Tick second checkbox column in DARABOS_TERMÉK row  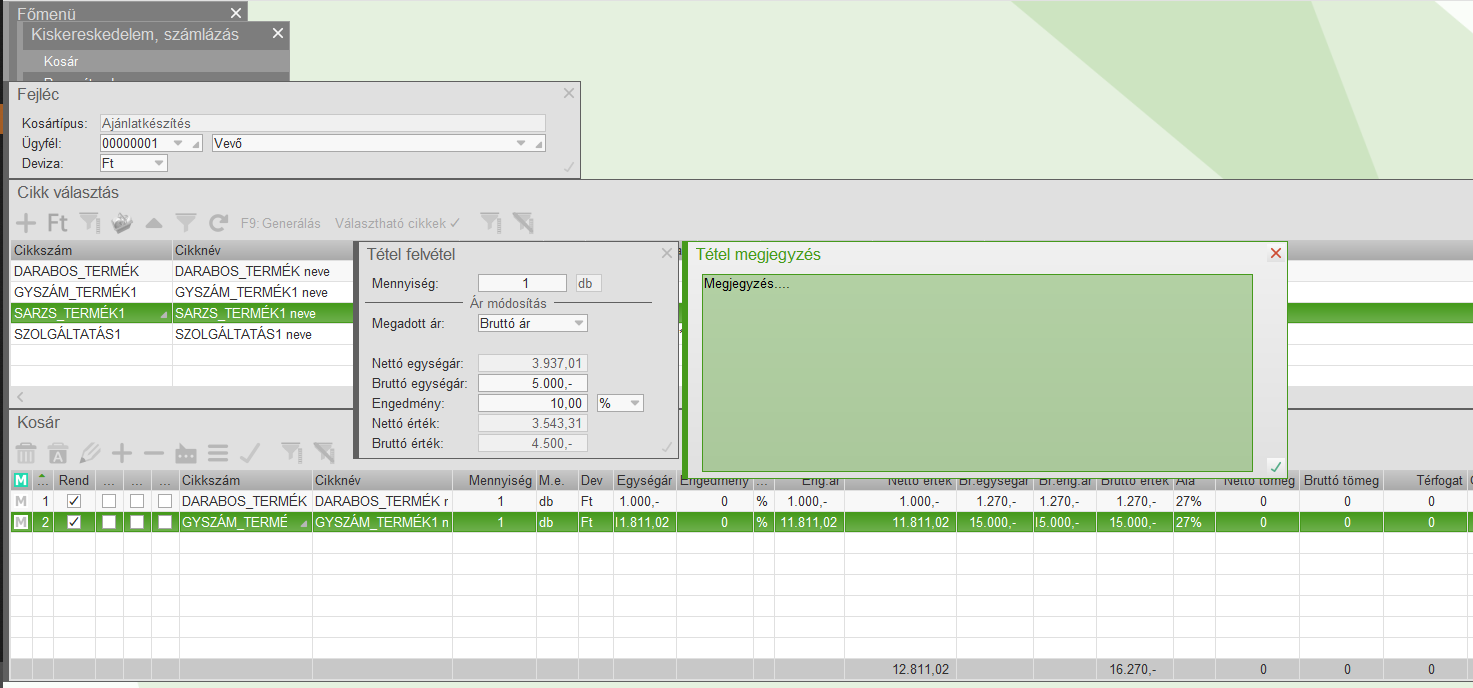click(x=109, y=501)
